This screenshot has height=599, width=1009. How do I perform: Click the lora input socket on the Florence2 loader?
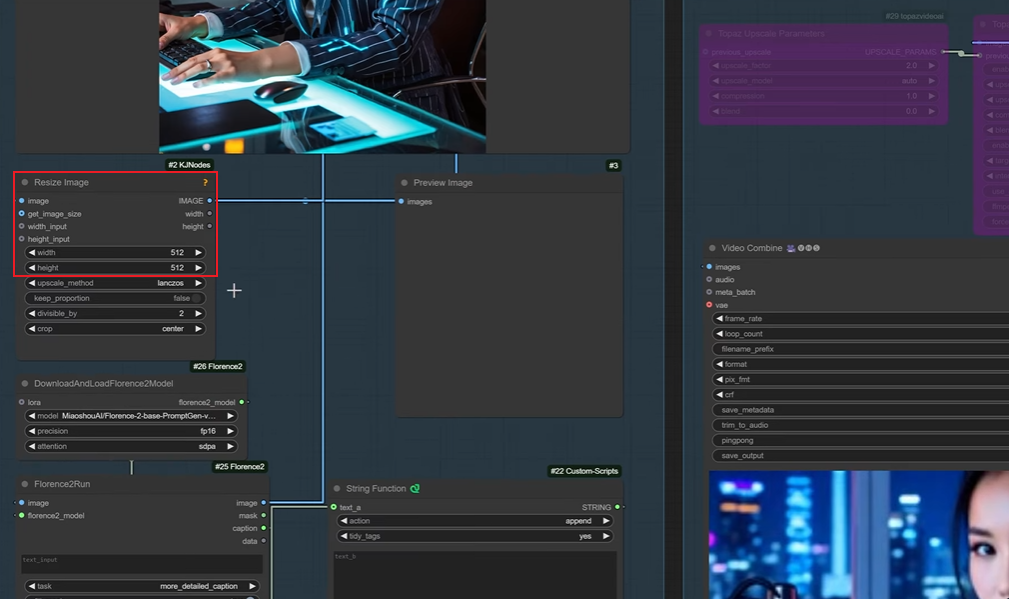[21, 402]
